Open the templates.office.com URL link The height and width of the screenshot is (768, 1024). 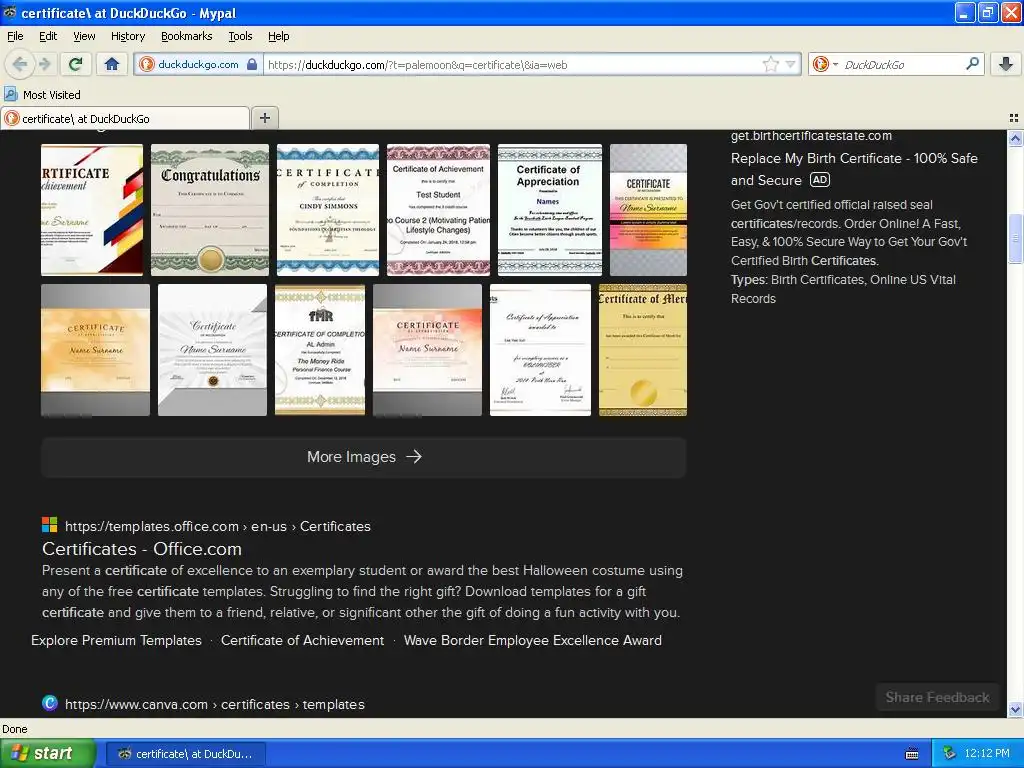[217, 526]
